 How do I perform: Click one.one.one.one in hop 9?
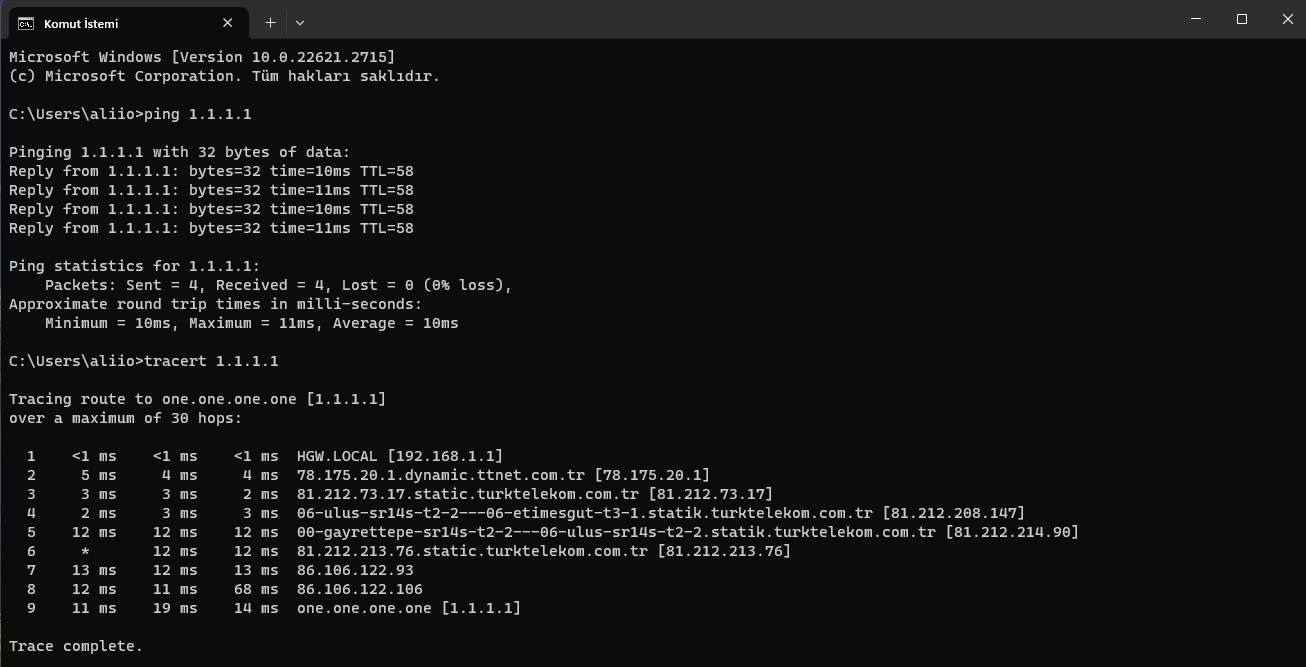(364, 608)
